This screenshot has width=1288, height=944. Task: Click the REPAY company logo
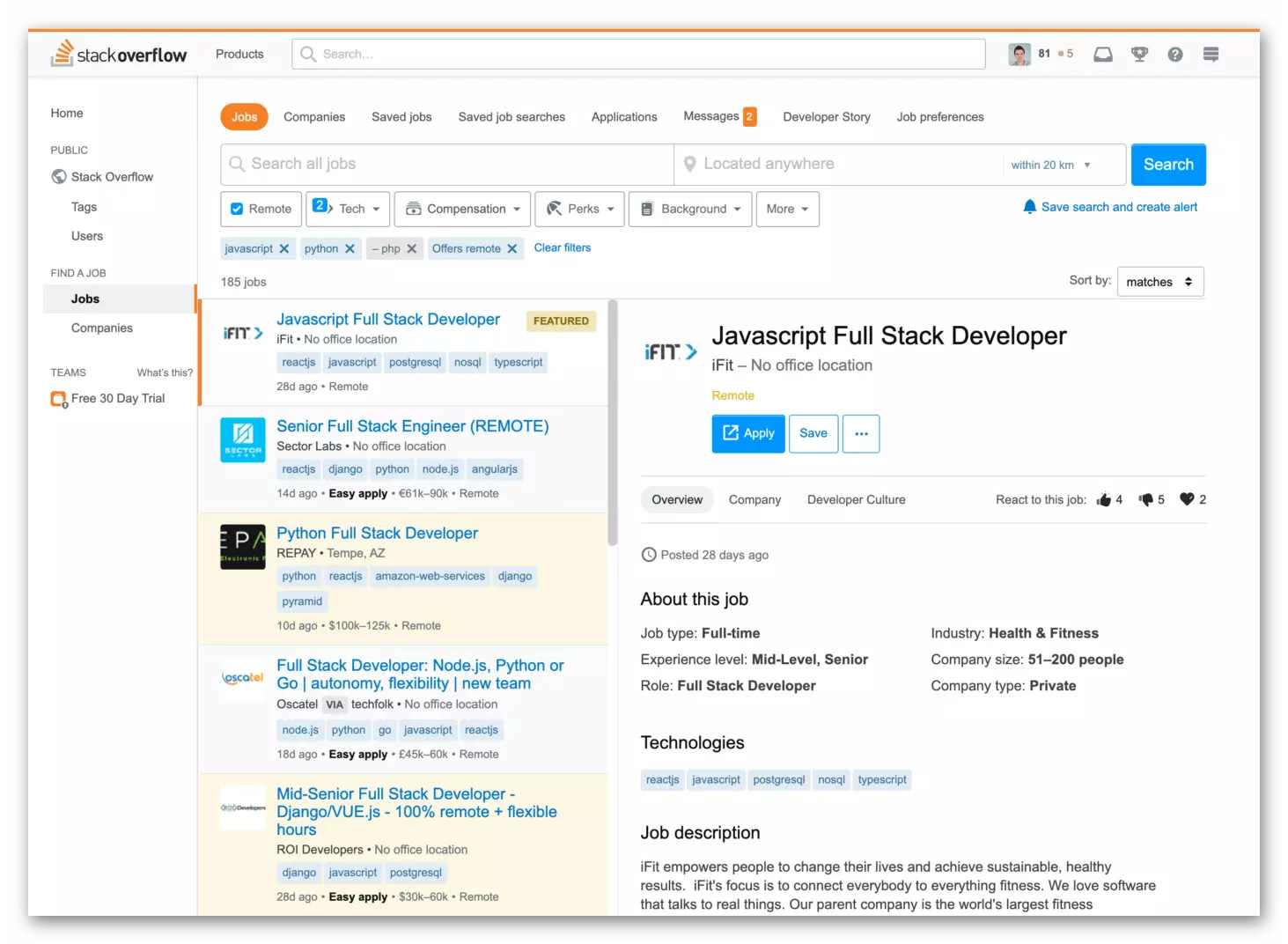[x=243, y=547]
